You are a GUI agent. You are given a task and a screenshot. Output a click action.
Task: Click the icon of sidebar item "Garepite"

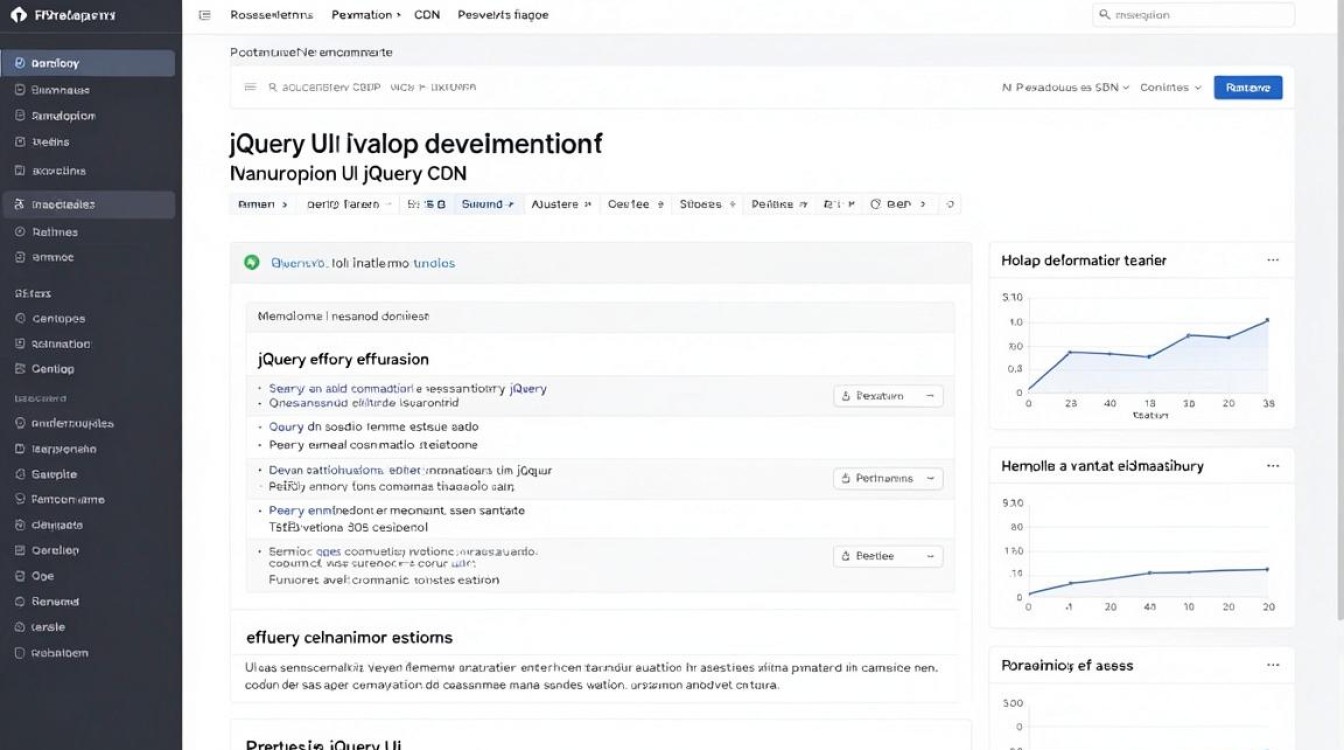20,475
